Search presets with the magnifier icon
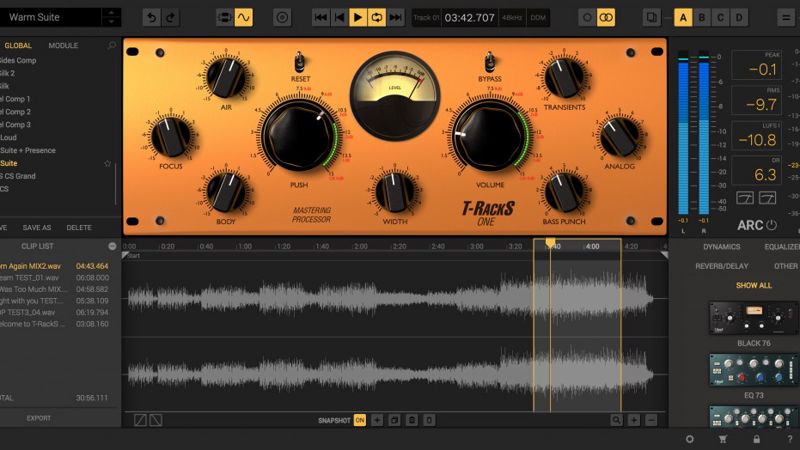800x450 pixels. [x=112, y=45]
